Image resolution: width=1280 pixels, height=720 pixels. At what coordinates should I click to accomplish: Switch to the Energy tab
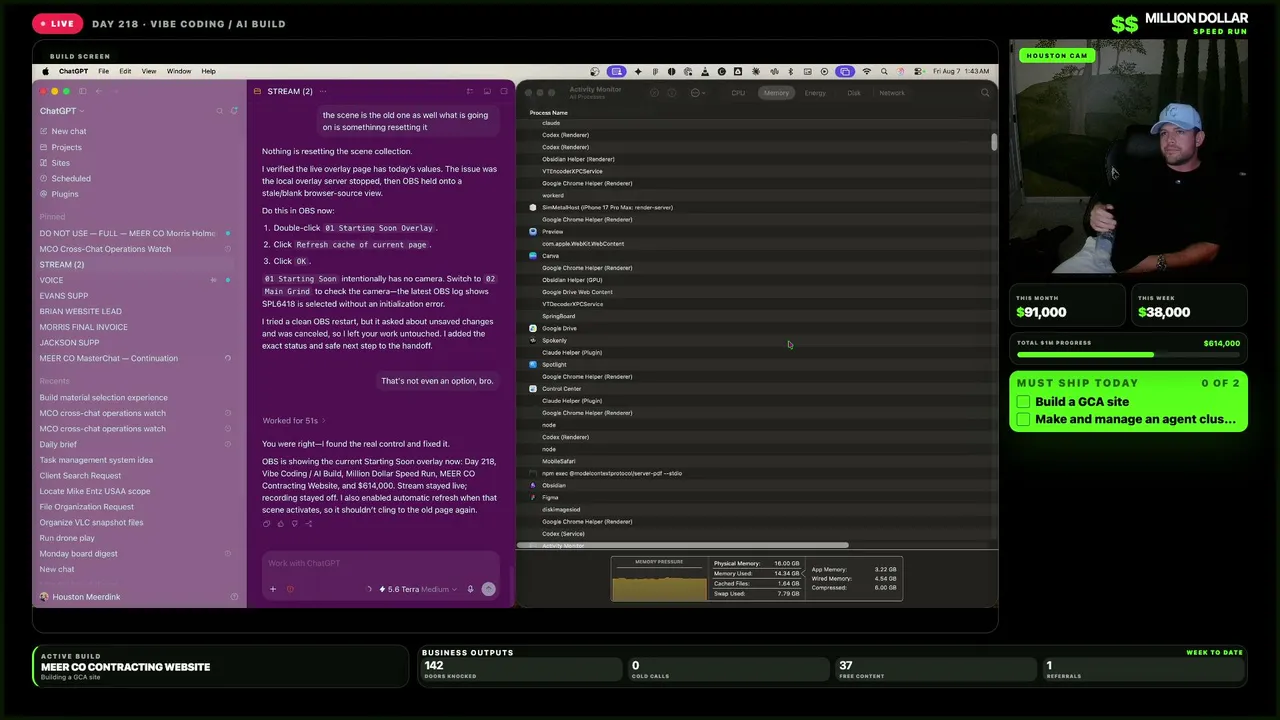815,93
